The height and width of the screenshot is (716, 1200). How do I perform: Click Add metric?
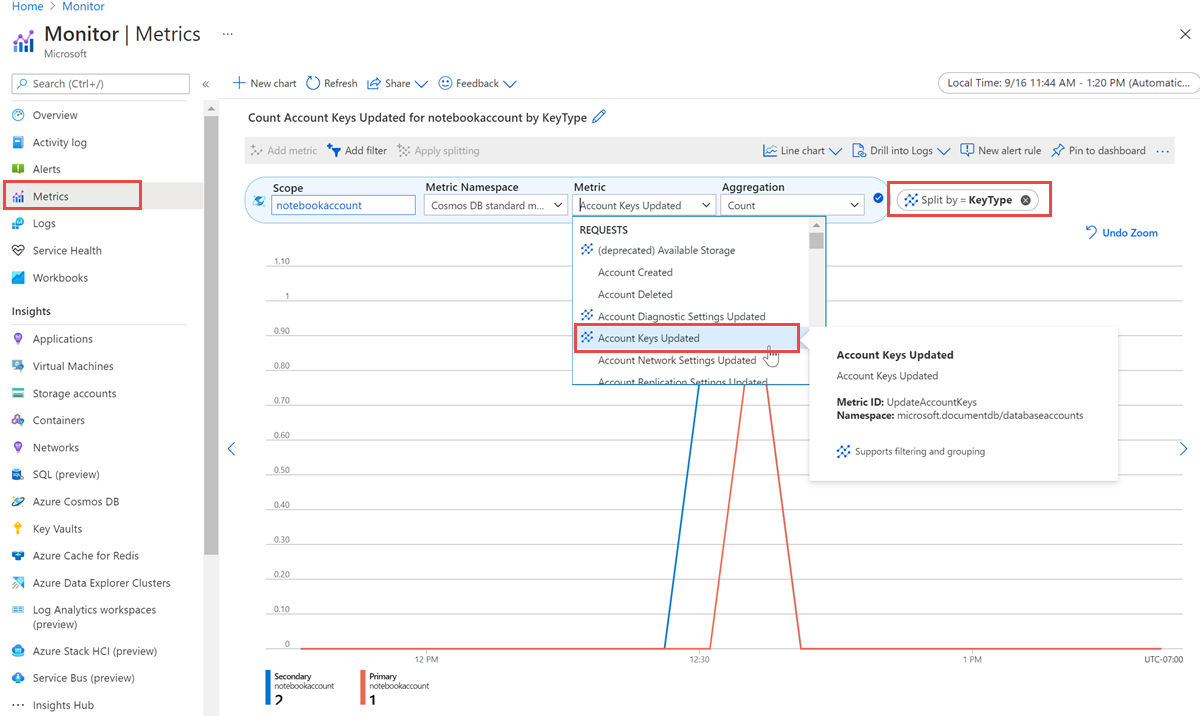[284, 150]
